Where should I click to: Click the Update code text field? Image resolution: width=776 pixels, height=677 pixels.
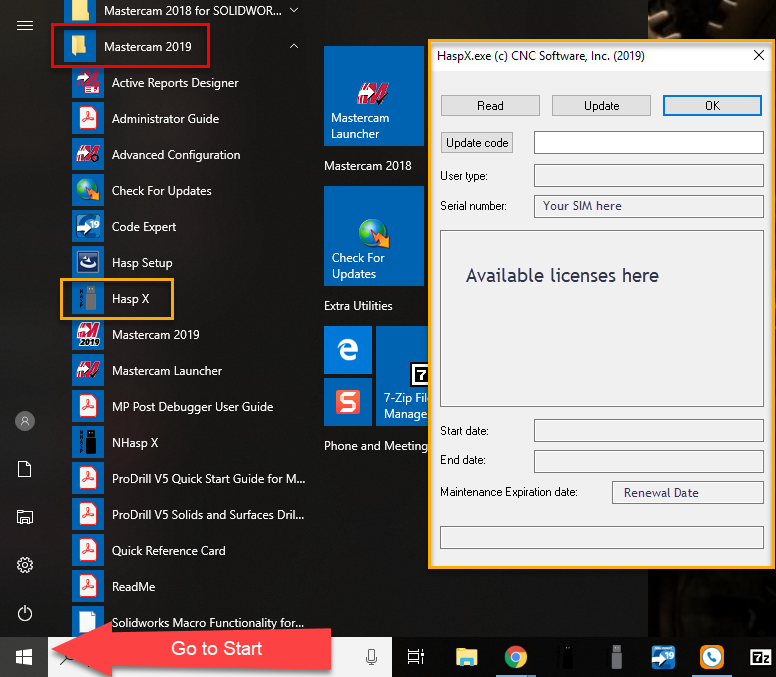pyautogui.click(x=648, y=143)
